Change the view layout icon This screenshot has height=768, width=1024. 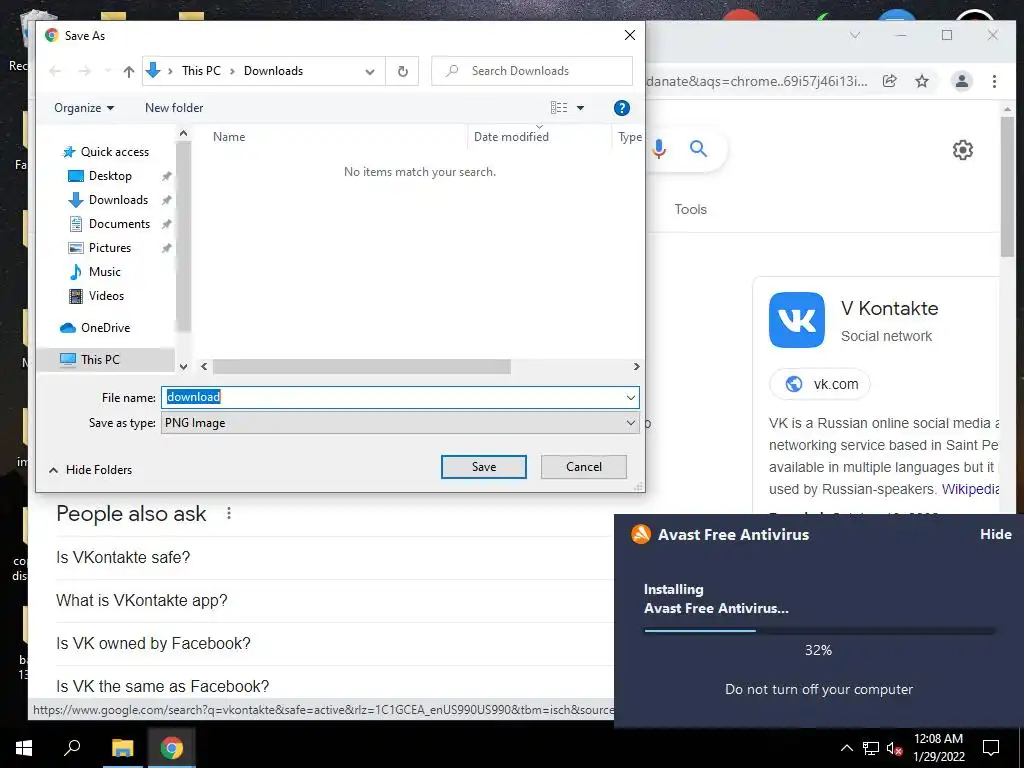pos(559,108)
